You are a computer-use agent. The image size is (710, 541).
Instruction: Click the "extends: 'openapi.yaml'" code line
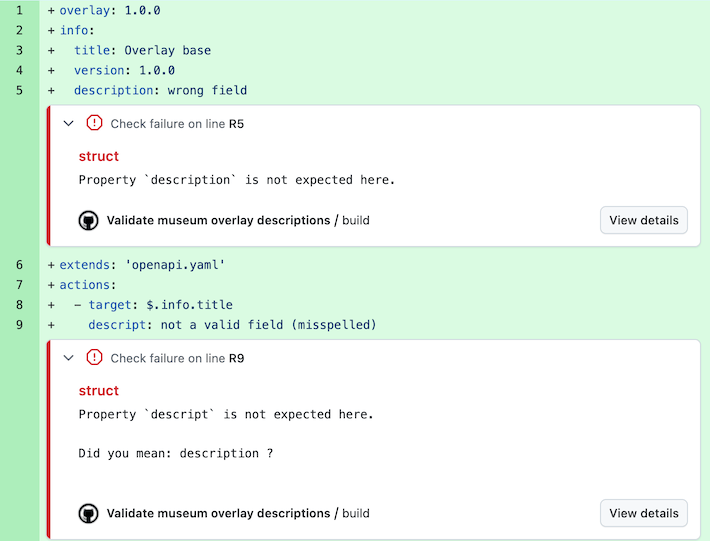point(142,264)
